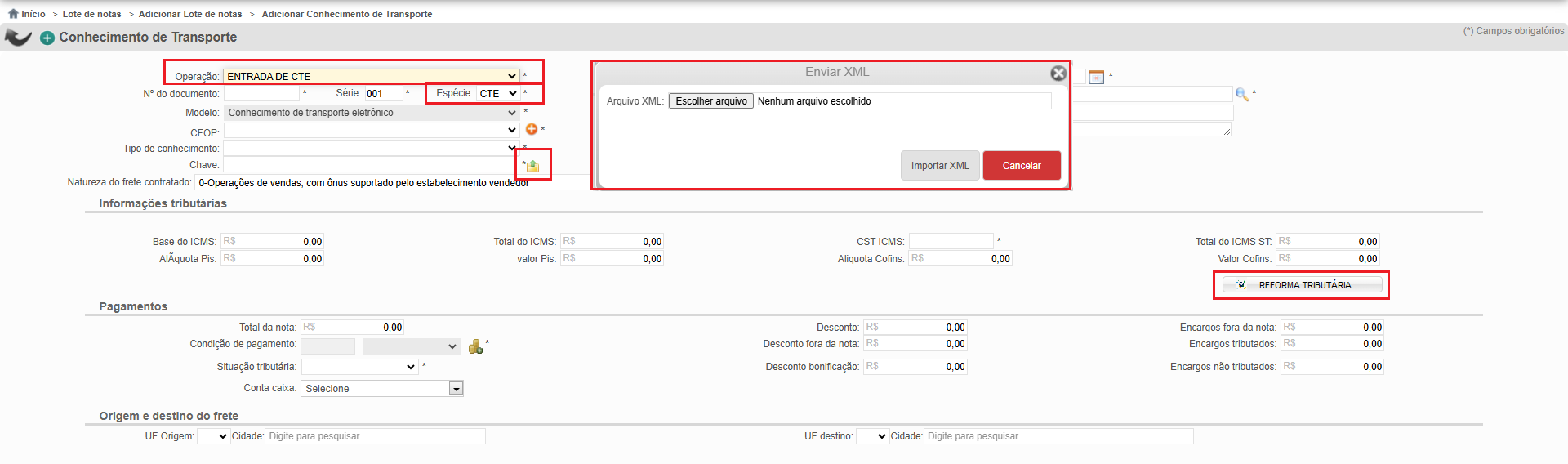Focus the Nº do documento field
The width and height of the screenshot is (1568, 464).
[x=261, y=94]
